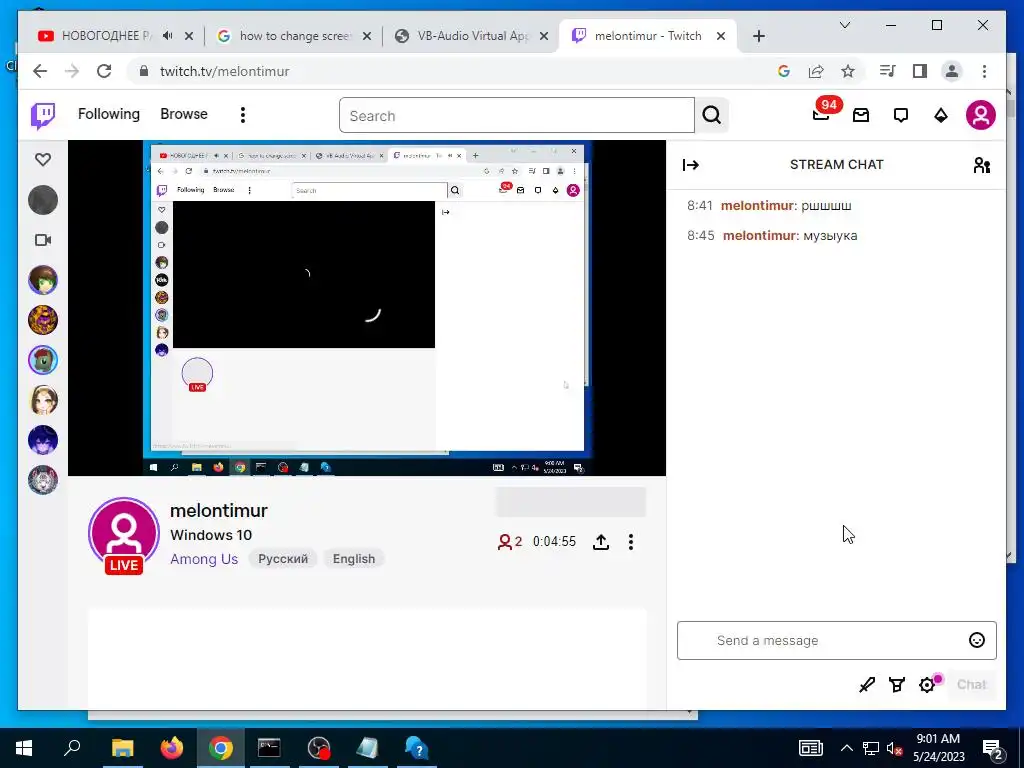This screenshot has height=768, width=1024.
Task: Switch to VB-Audio Virtual Apps tab
Action: coord(472,36)
